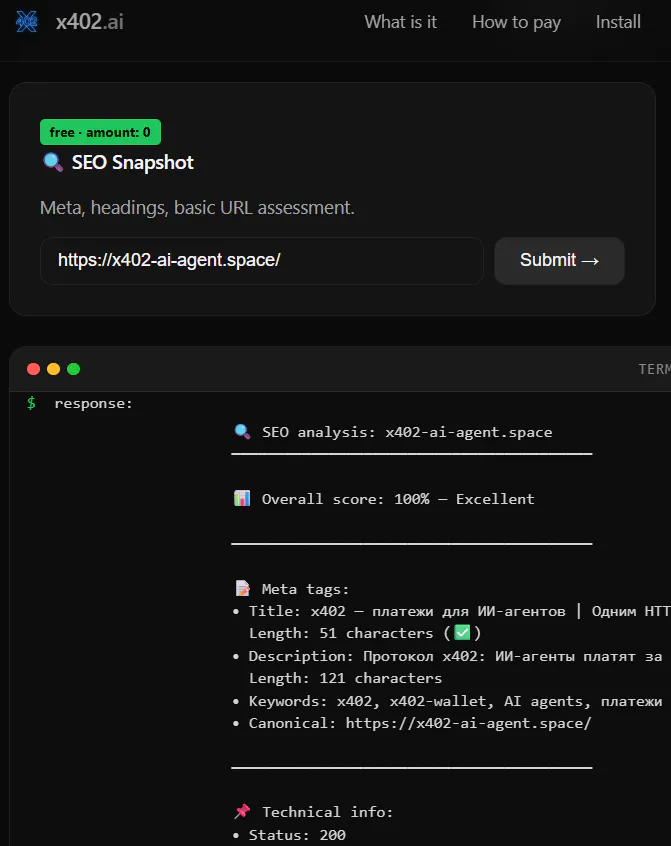
Task: Open the Install menu item
Action: click(x=618, y=22)
